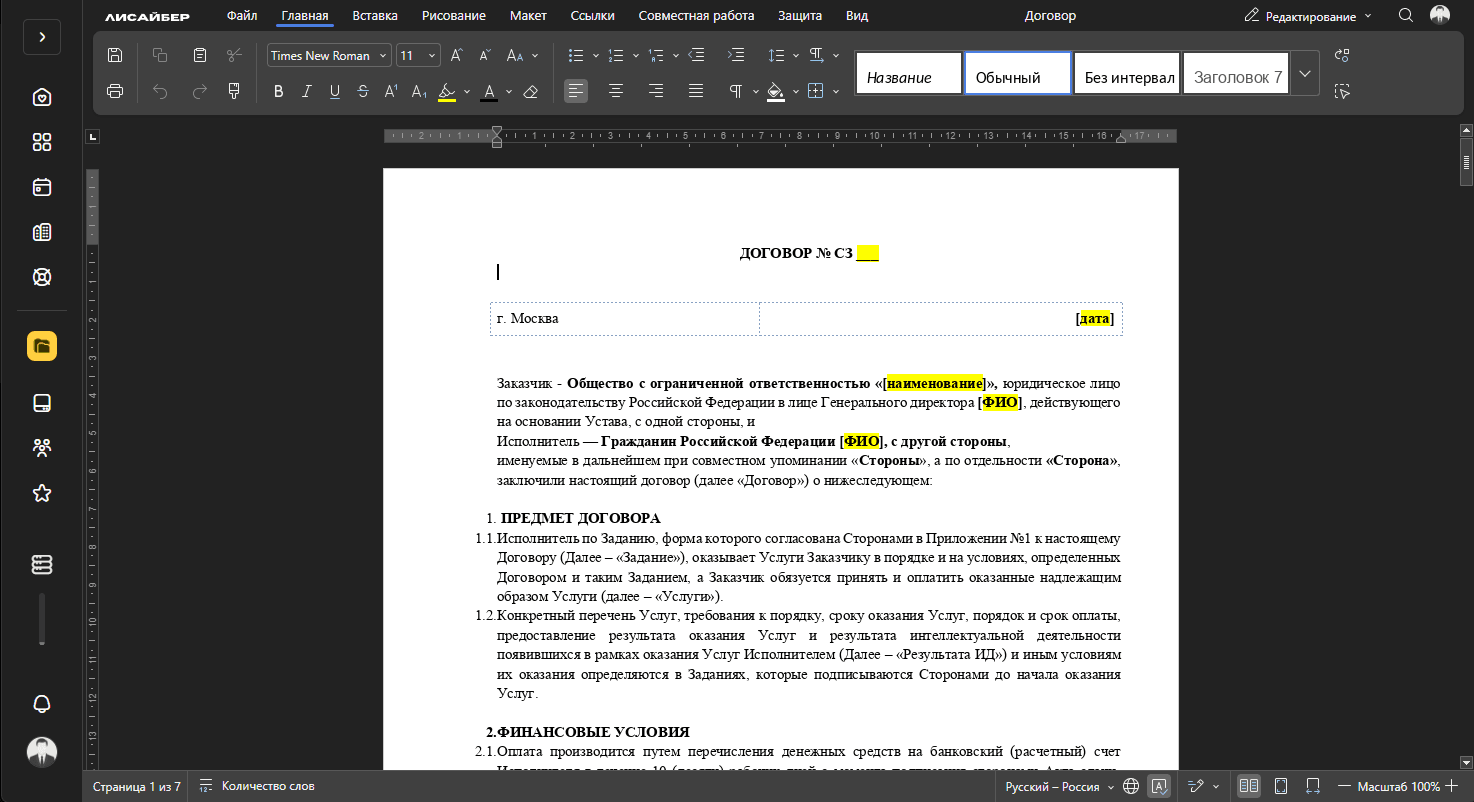Switch to the Ссылки tab
1474x802 pixels.
tap(593, 15)
